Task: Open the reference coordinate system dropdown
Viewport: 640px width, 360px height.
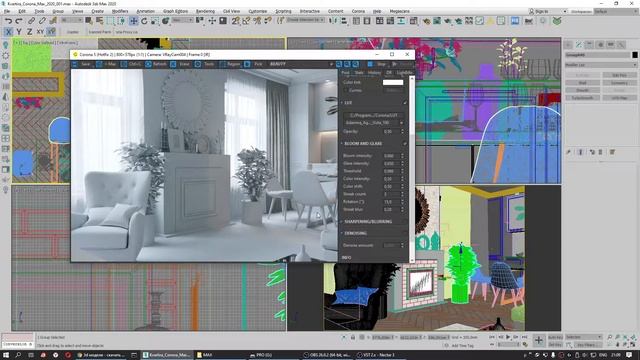Action: tap(183, 20)
